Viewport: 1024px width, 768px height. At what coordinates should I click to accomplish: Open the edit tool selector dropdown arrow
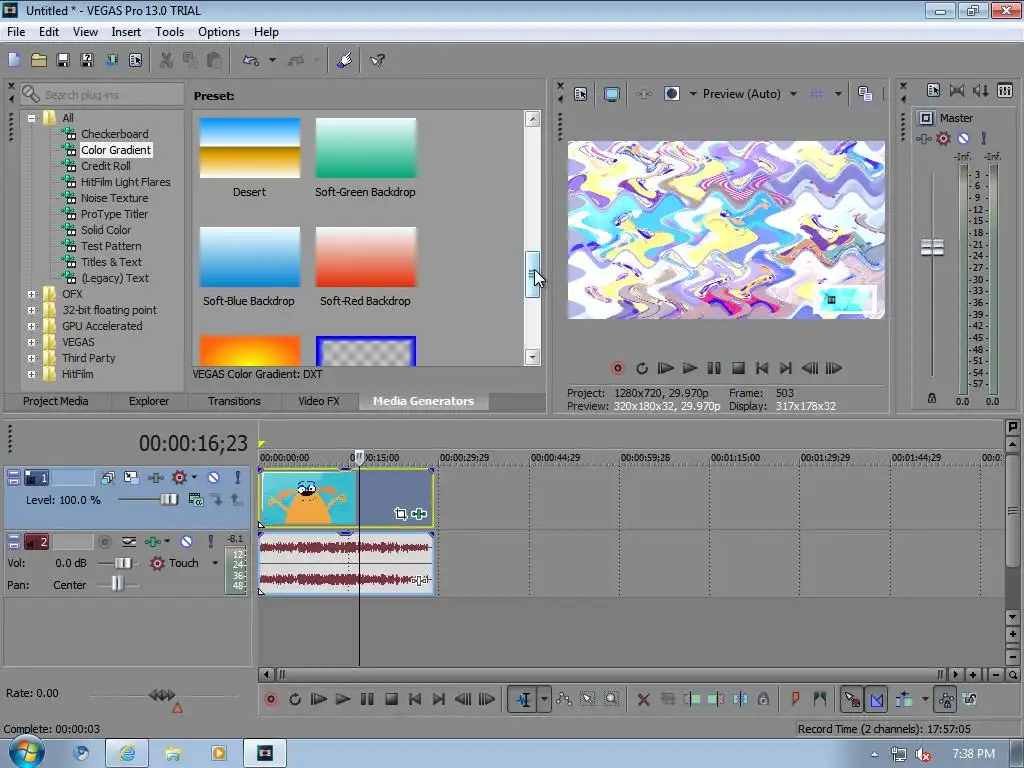click(x=544, y=699)
